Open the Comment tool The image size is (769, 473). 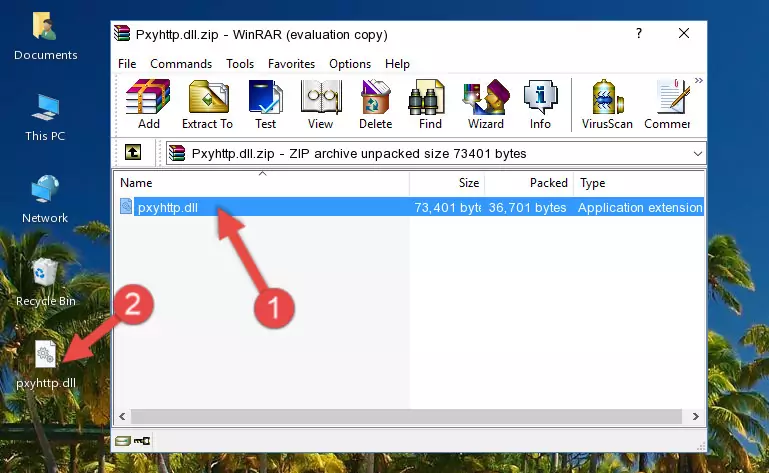point(667,105)
